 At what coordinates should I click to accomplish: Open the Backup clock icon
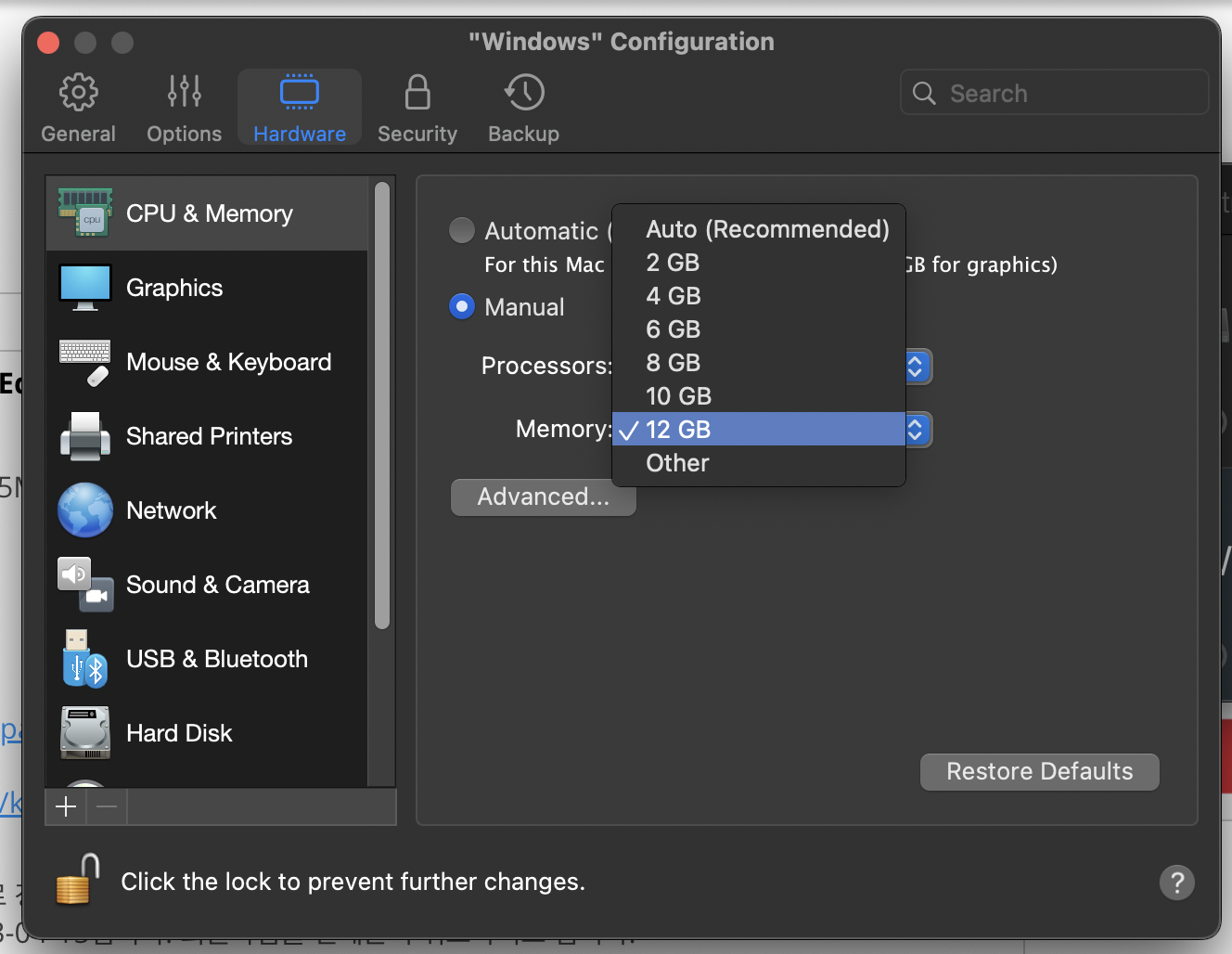click(x=524, y=92)
